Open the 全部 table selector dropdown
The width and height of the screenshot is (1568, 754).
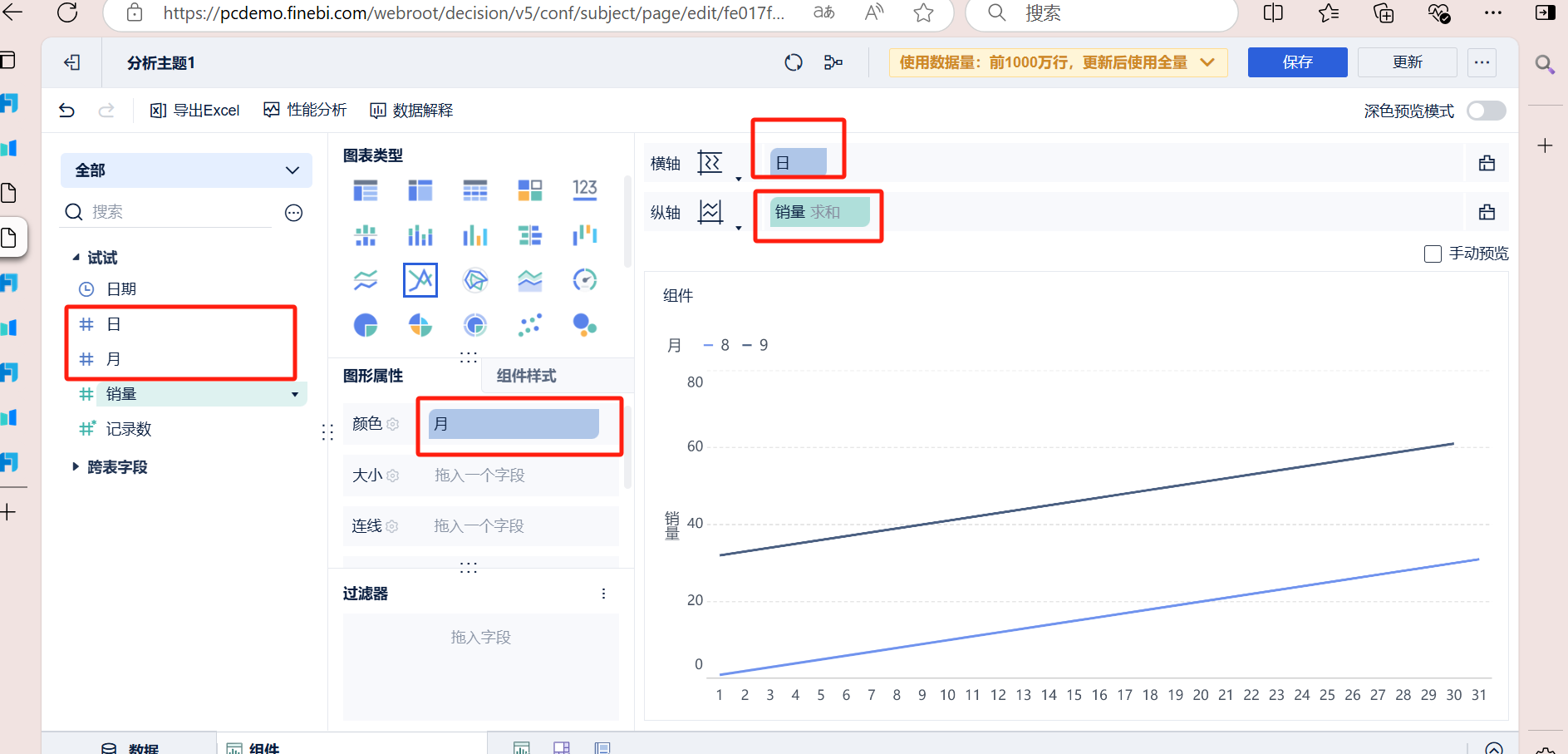[x=186, y=170]
